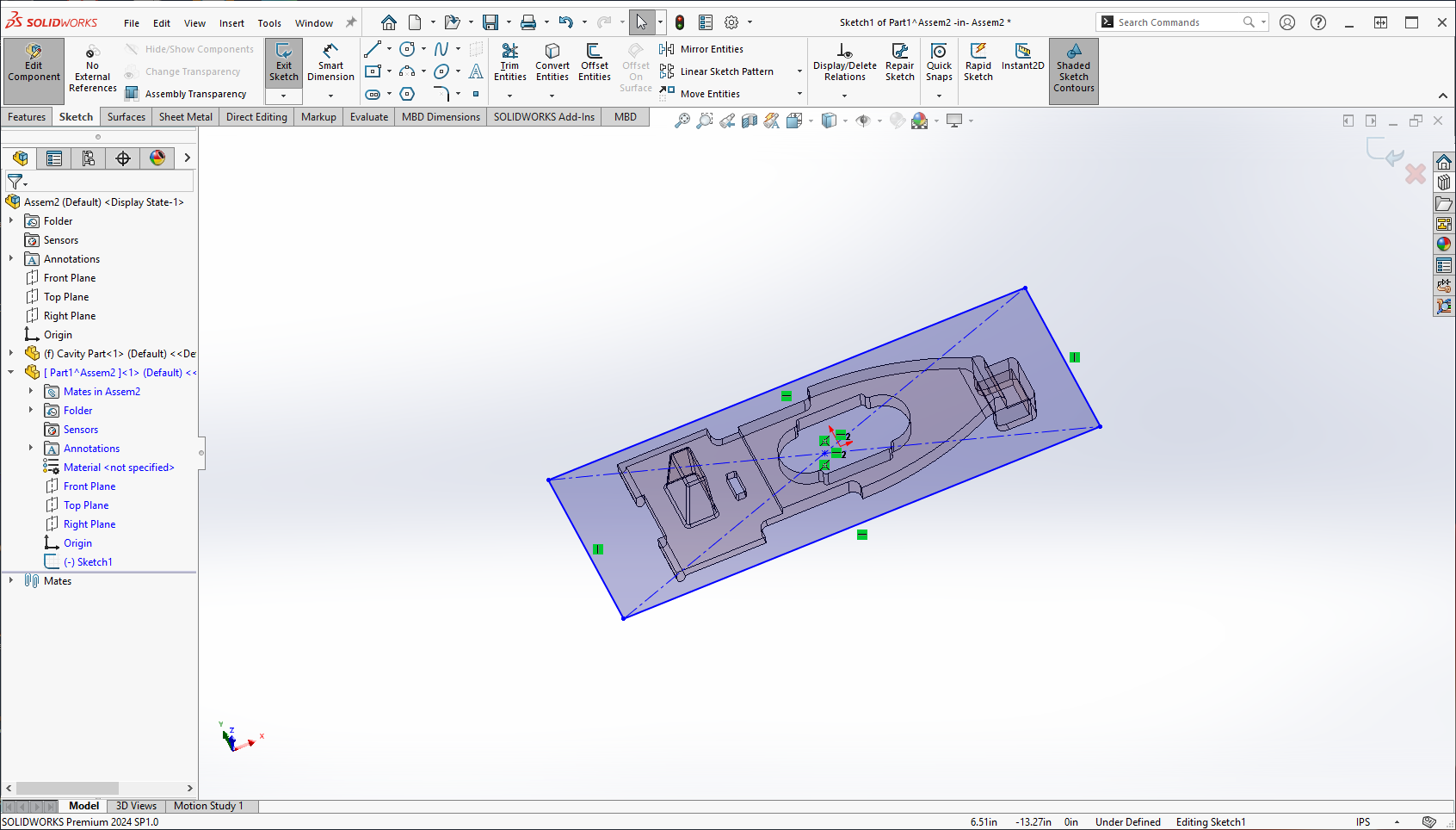Open the Design Library task pane

pyautogui.click(x=1444, y=183)
